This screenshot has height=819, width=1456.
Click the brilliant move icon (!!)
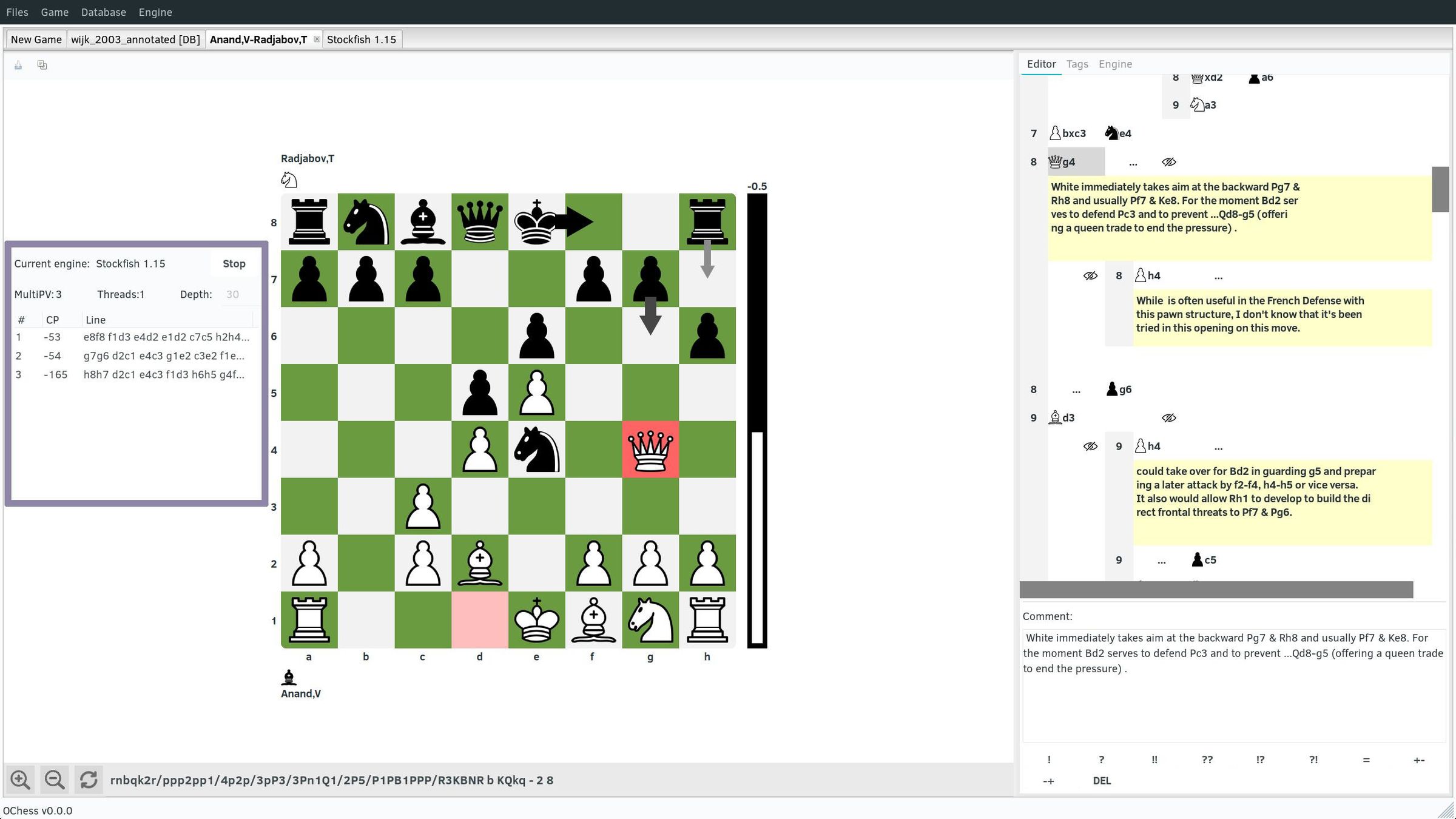1154,759
